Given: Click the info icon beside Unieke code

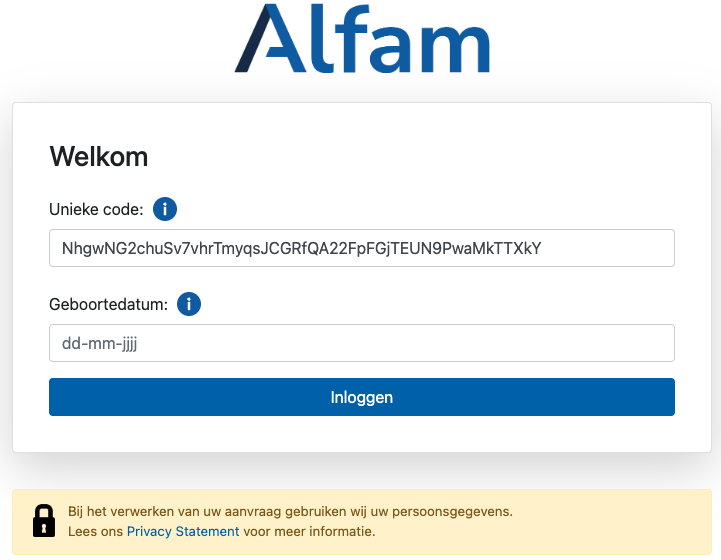Looking at the screenshot, I should point(165,209).
